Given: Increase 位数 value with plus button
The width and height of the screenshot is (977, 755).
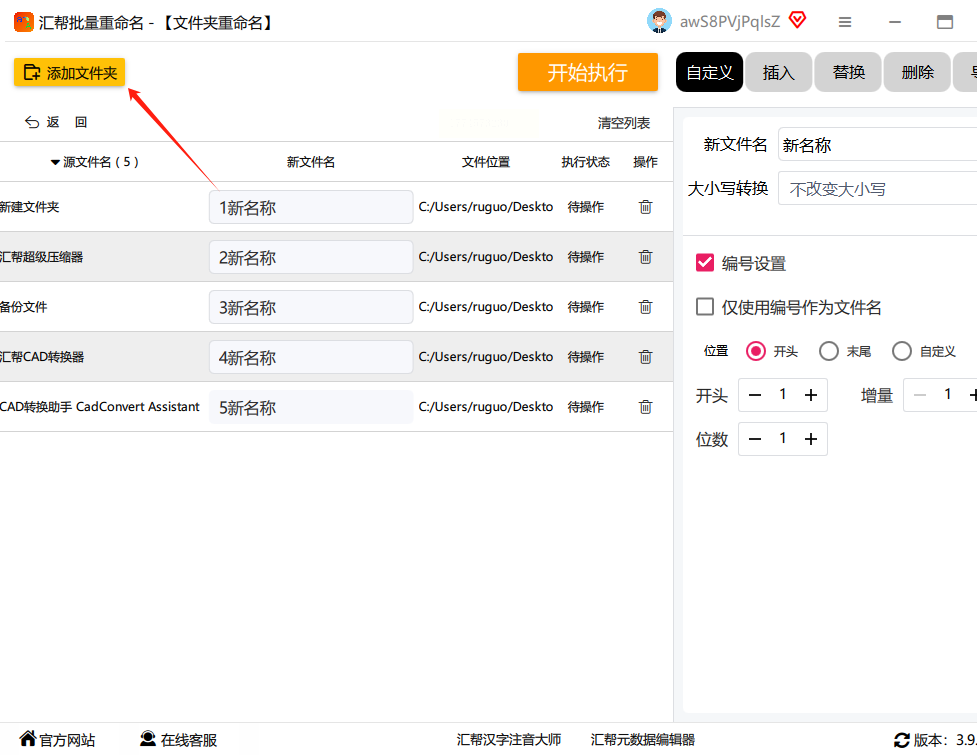Looking at the screenshot, I should pos(810,439).
